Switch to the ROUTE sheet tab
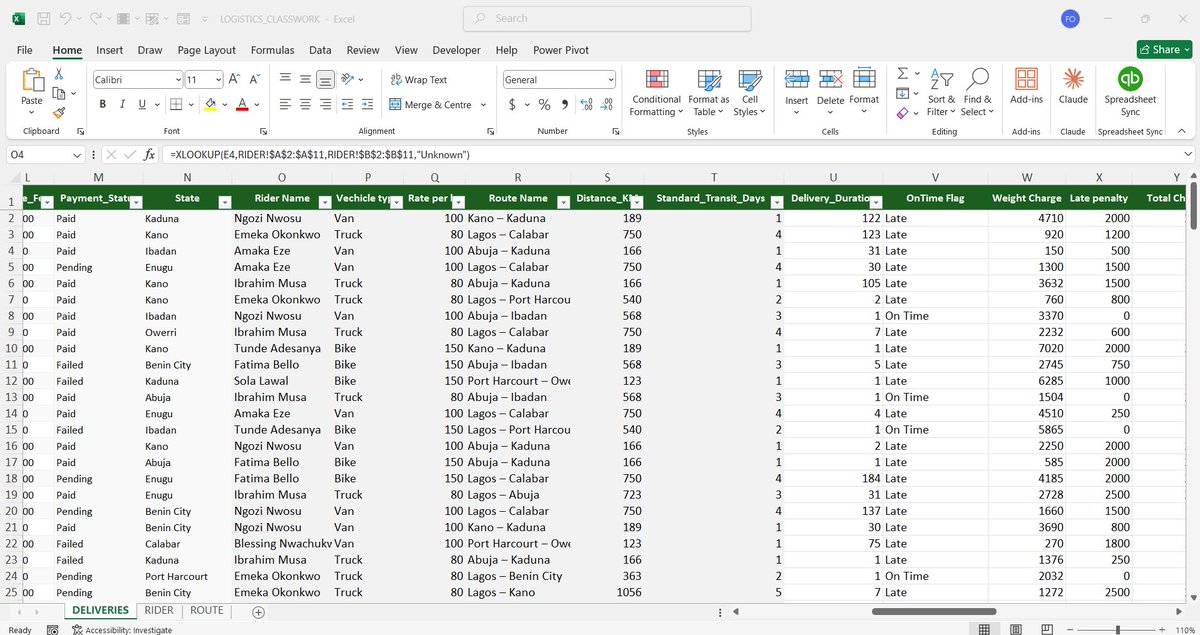The image size is (1200, 635). [207, 610]
